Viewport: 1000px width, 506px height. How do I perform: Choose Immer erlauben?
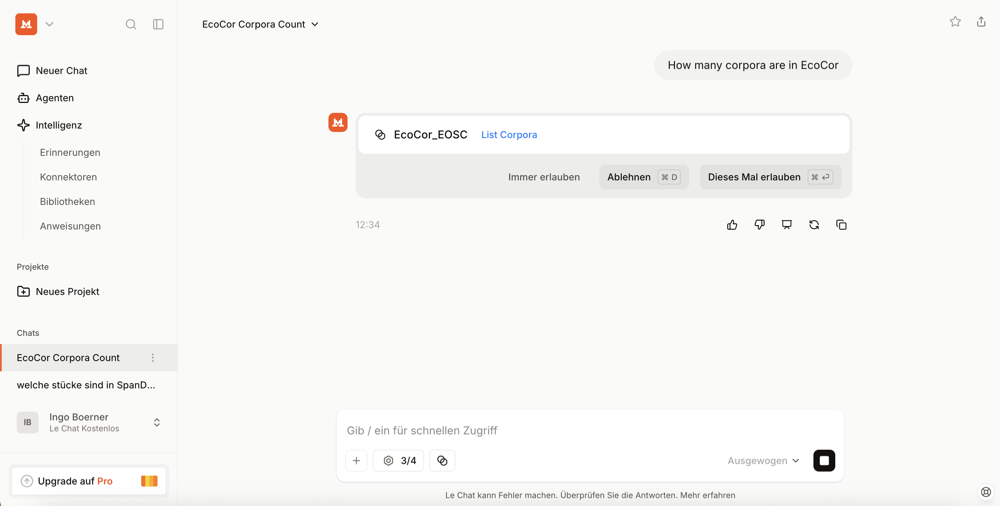[544, 177]
